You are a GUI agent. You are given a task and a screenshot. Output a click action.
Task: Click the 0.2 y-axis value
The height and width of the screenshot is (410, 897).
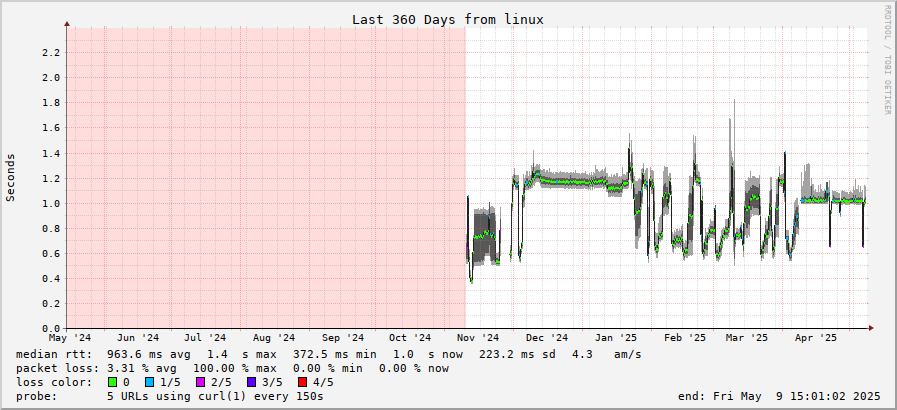click(50, 304)
